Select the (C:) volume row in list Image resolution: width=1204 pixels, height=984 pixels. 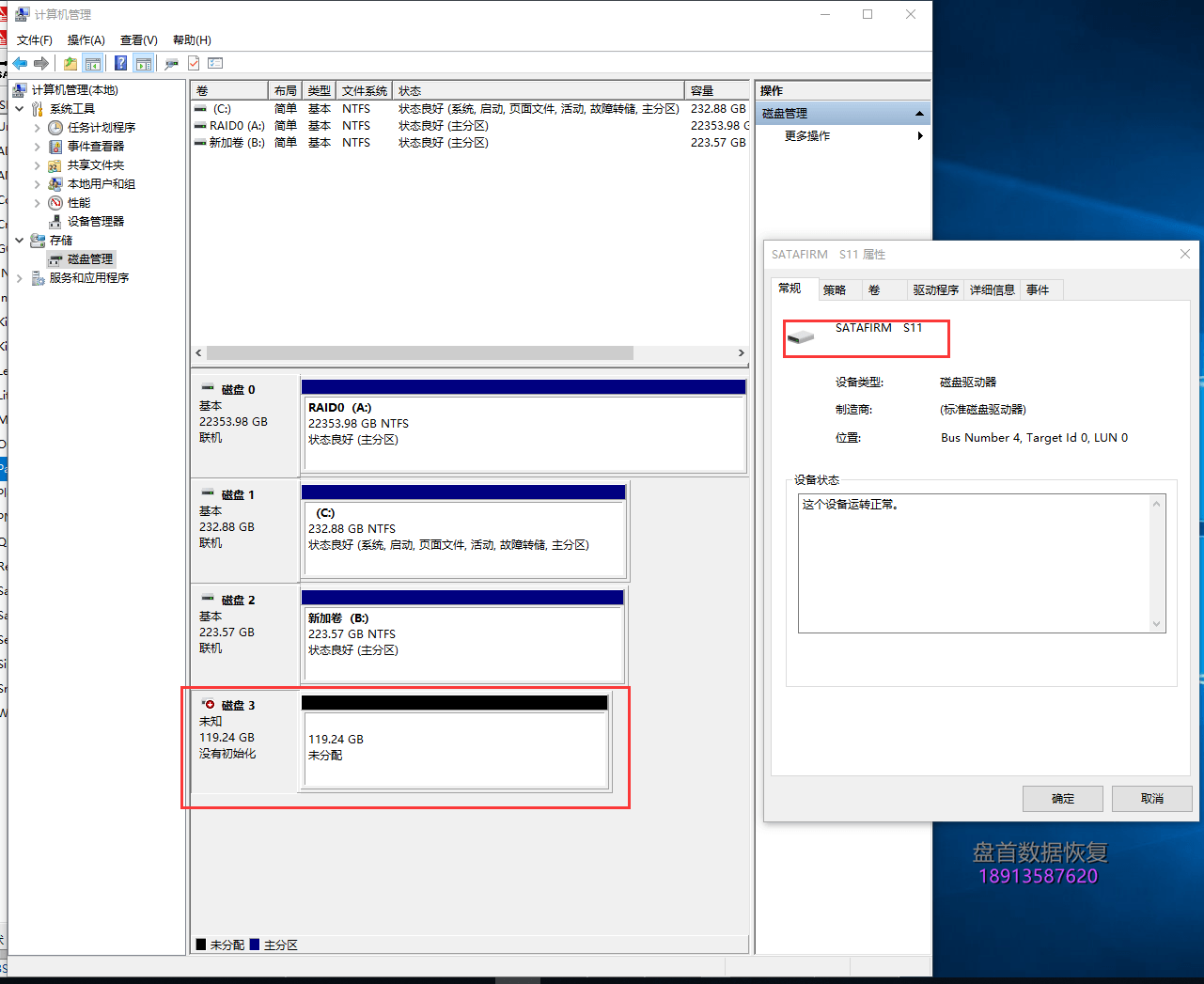pos(469,108)
